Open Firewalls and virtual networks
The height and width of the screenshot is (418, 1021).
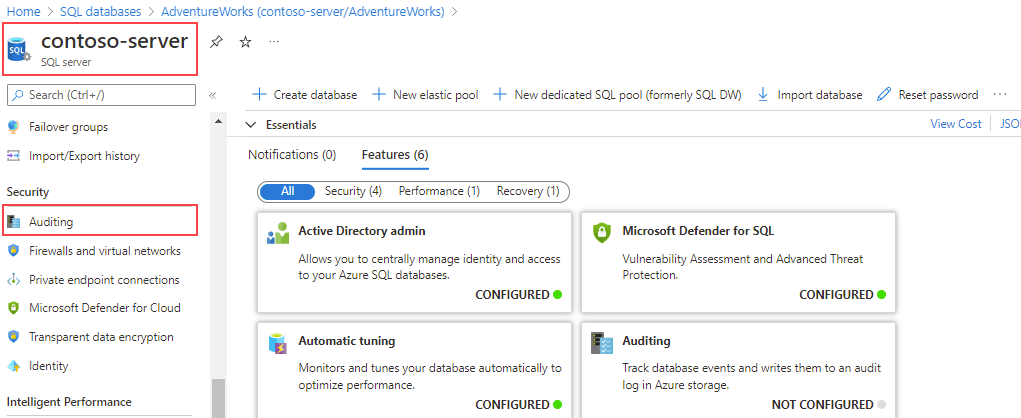pyautogui.click(x=105, y=251)
